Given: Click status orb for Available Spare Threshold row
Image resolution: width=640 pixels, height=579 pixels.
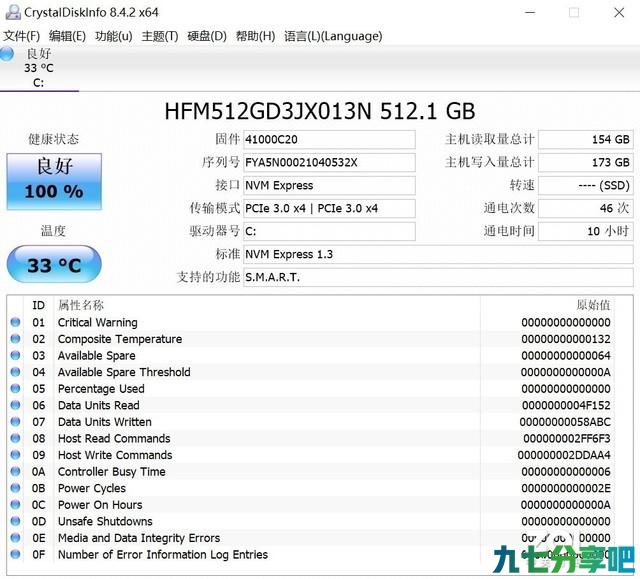Looking at the screenshot, I should pos(16,372).
